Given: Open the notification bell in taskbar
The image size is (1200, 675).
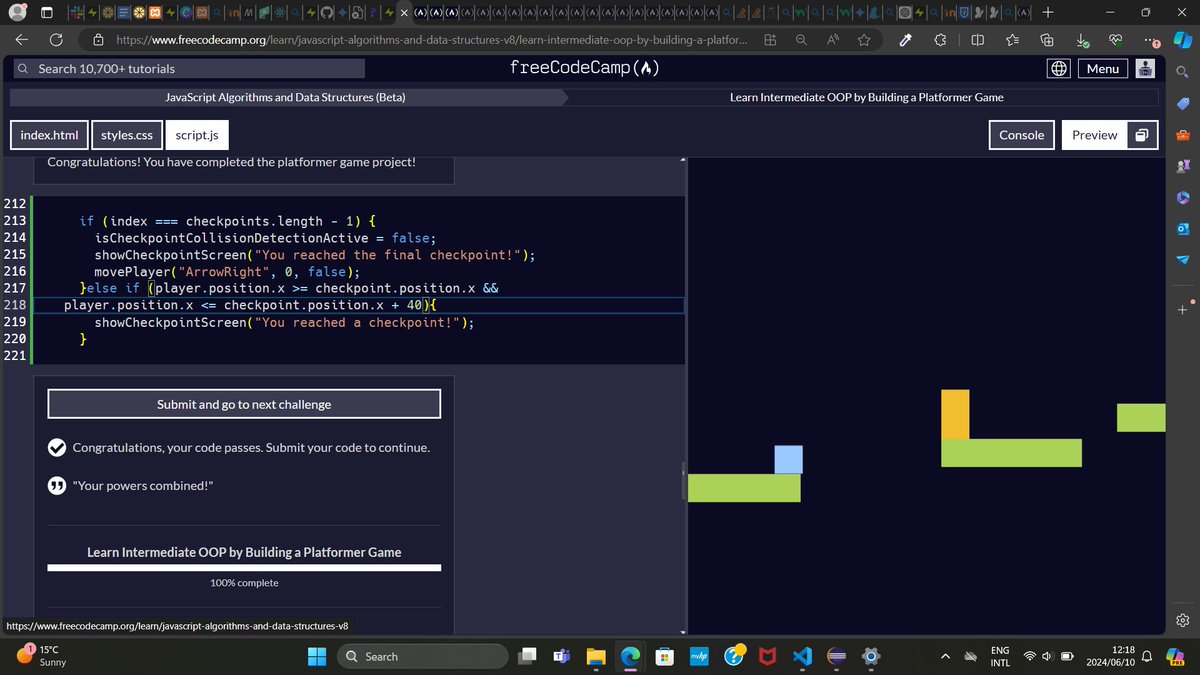Looking at the screenshot, I should [x=1147, y=656].
